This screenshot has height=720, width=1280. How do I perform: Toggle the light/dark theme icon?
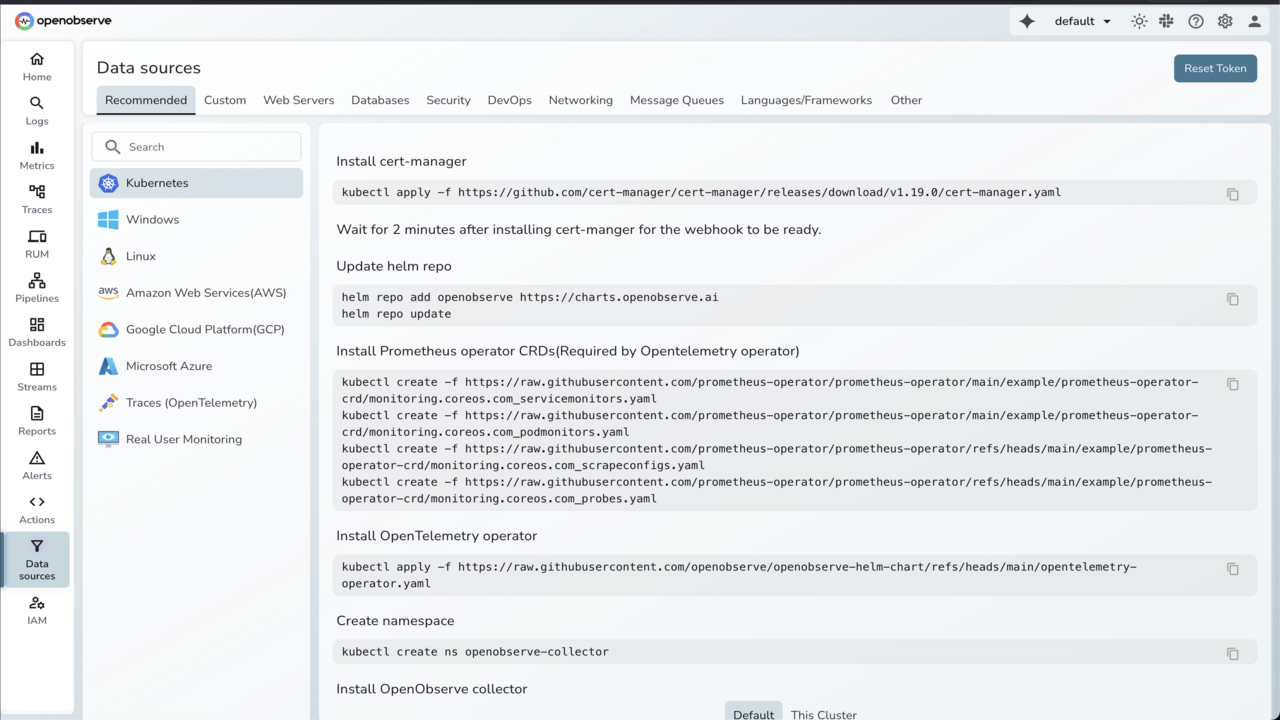[1139, 21]
